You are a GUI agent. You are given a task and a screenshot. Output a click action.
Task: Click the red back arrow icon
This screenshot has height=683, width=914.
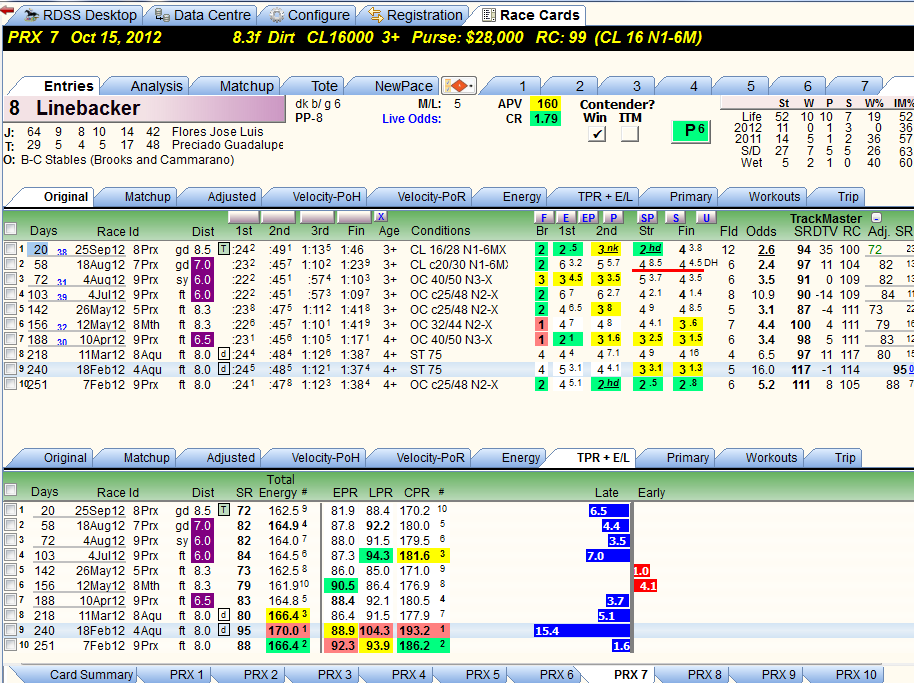coord(7,9)
